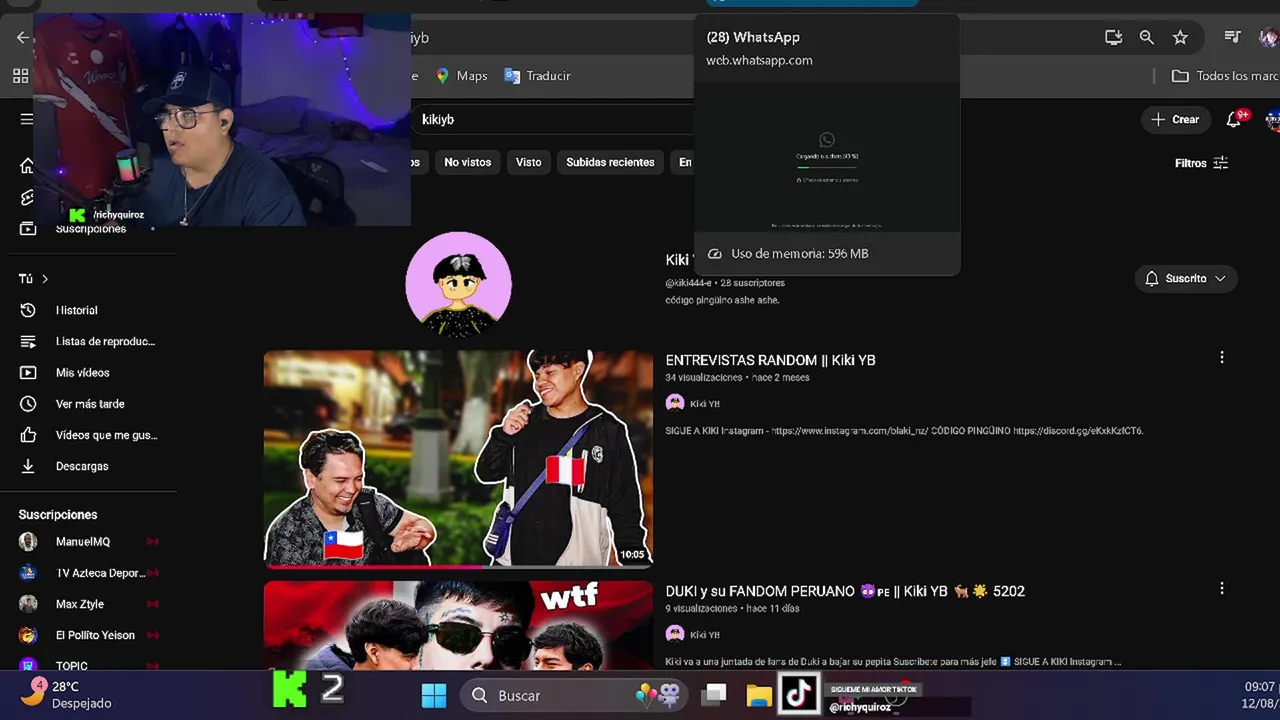
Task: Open the Chrome apps grid icon
Action: pyautogui.click(x=20, y=76)
